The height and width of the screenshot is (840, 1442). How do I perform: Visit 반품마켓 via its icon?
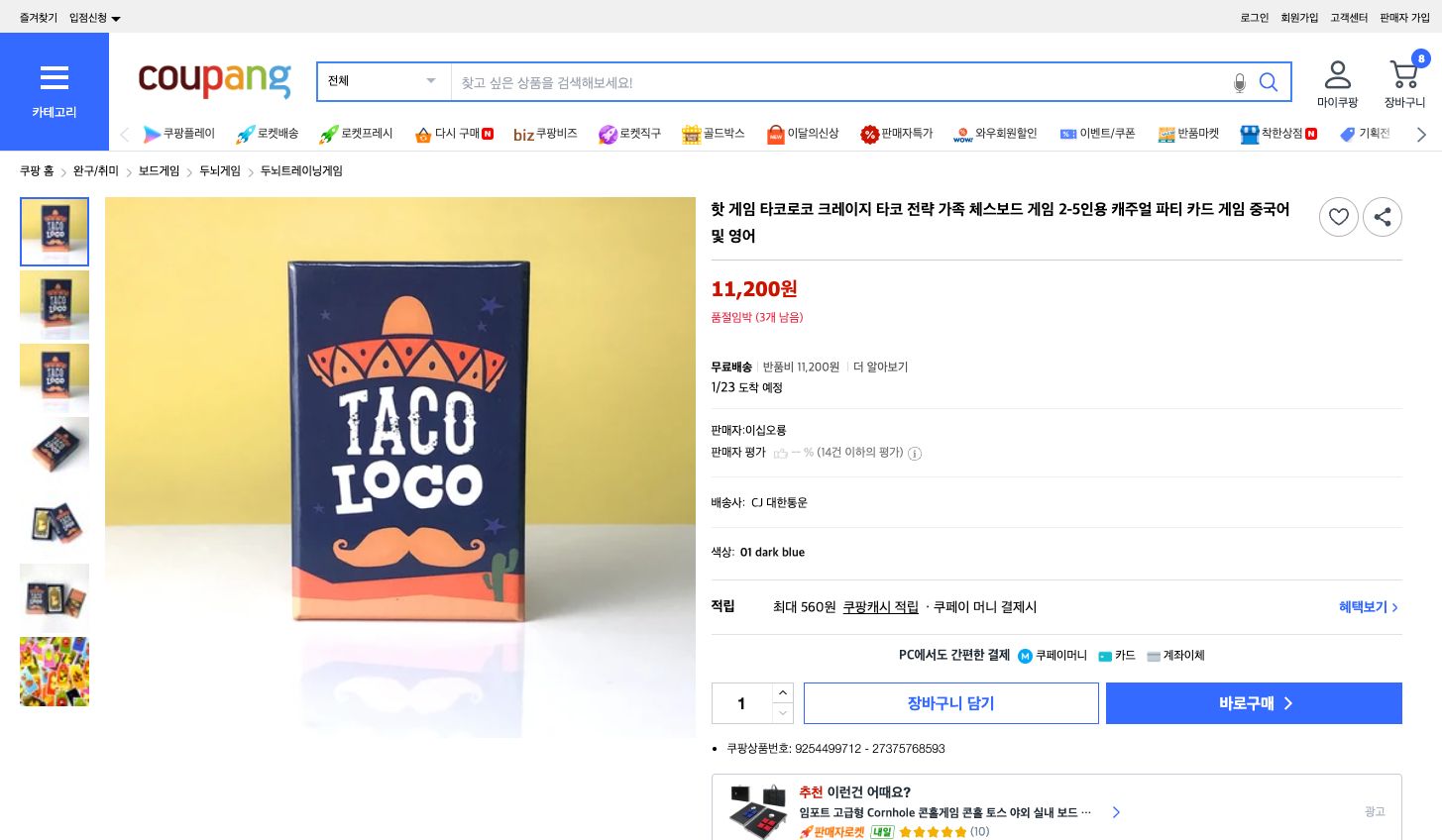pyautogui.click(x=1166, y=134)
